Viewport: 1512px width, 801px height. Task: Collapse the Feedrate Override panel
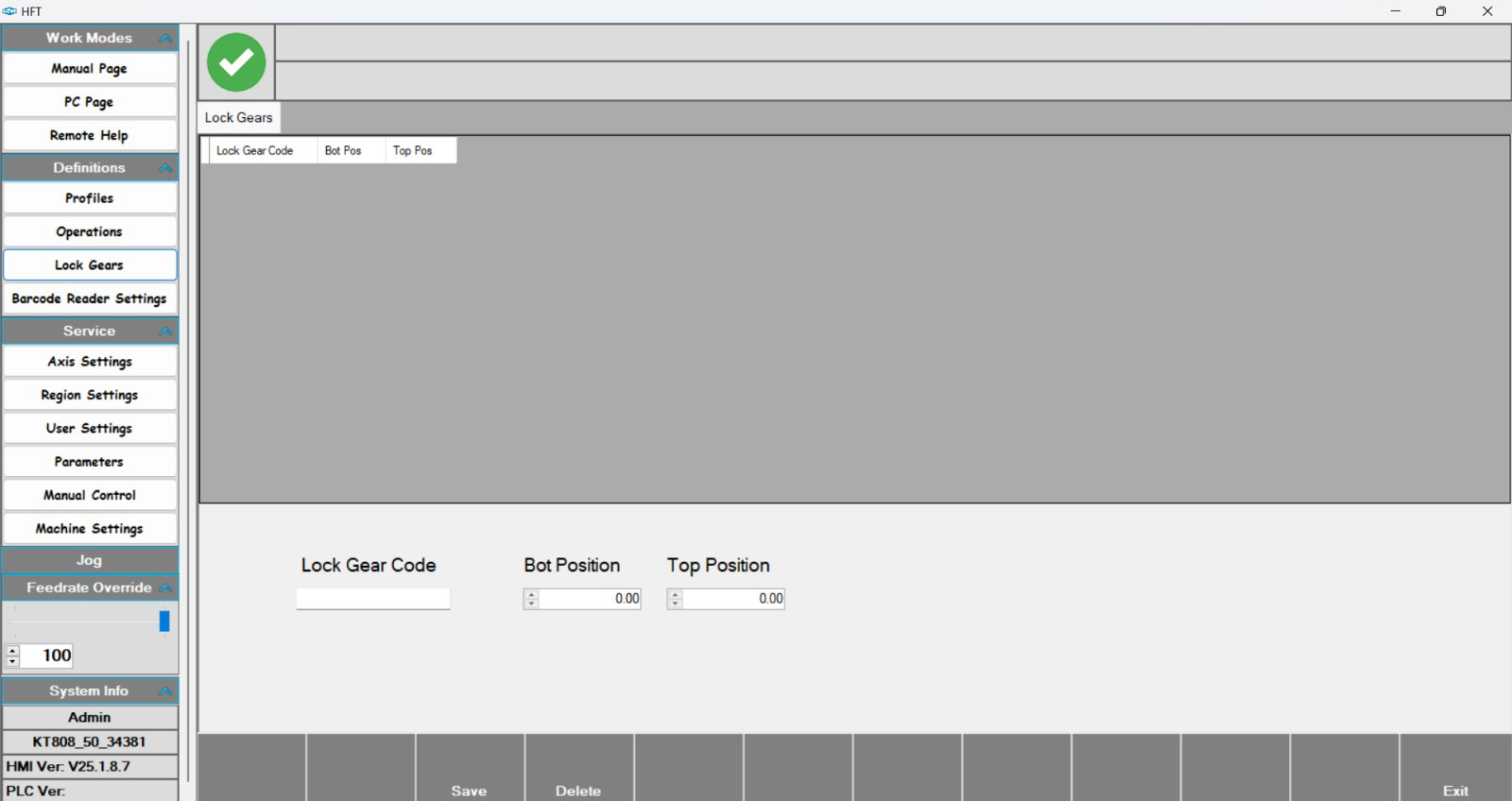point(166,588)
